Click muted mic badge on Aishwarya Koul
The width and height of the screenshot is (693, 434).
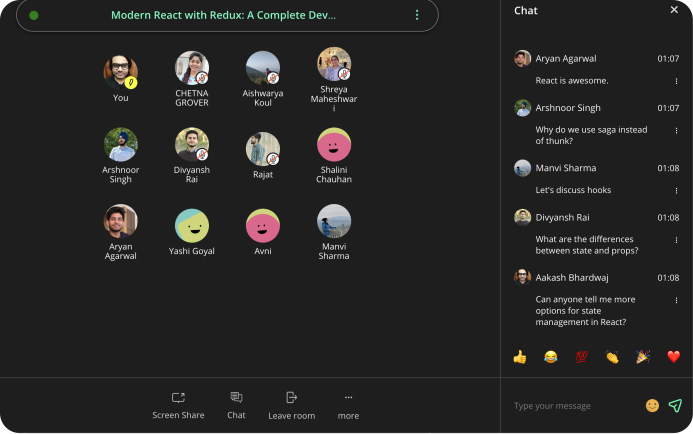[x=273, y=78]
